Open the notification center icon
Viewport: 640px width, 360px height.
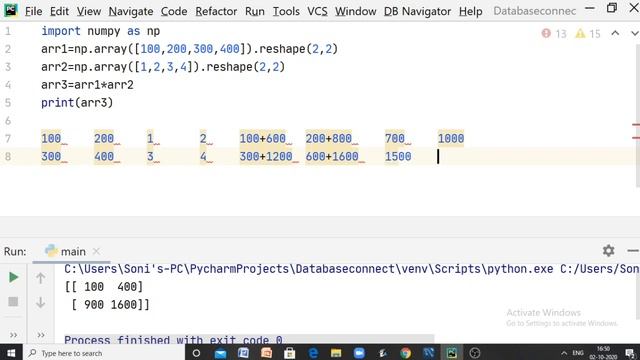[x=630, y=353]
